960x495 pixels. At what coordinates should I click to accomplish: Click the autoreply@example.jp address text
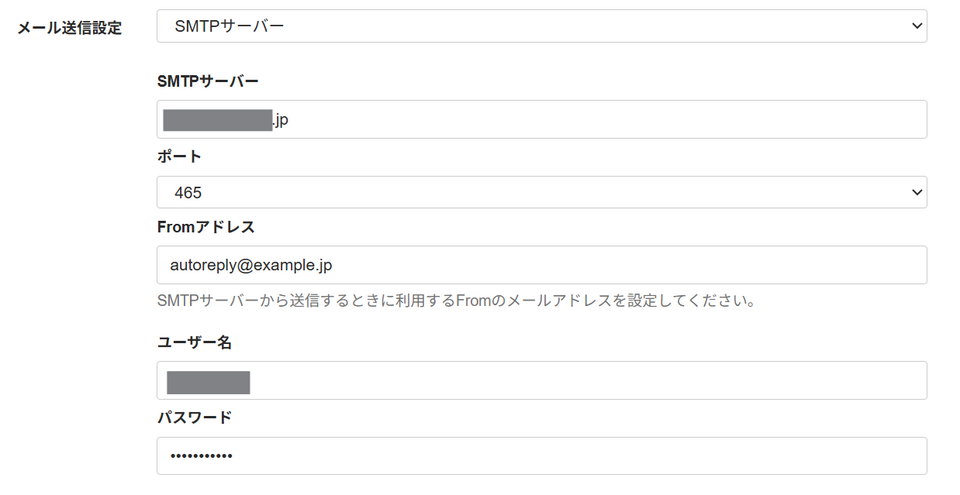(251, 266)
